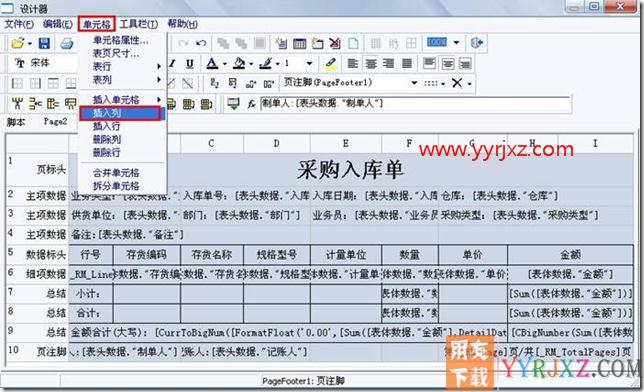Screen dimensions: 644x392
Task: Click the fx formula icon
Action: click(251, 104)
